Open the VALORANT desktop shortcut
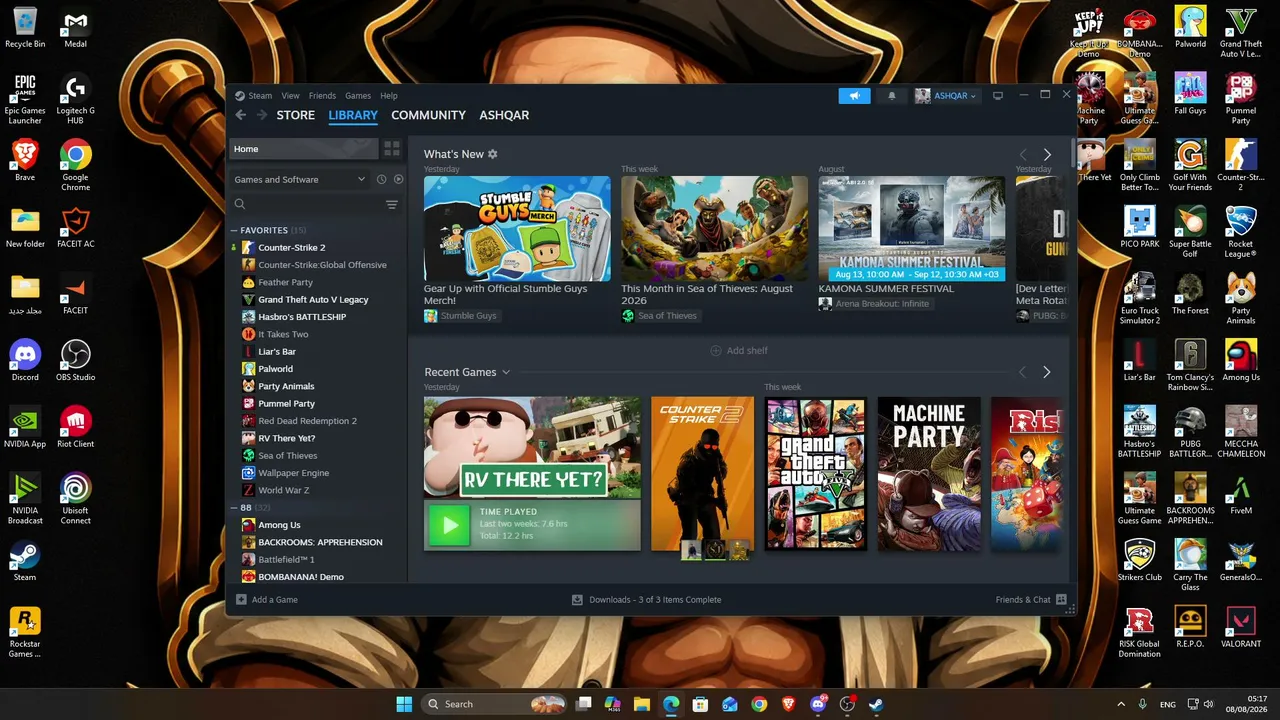 point(1241,627)
